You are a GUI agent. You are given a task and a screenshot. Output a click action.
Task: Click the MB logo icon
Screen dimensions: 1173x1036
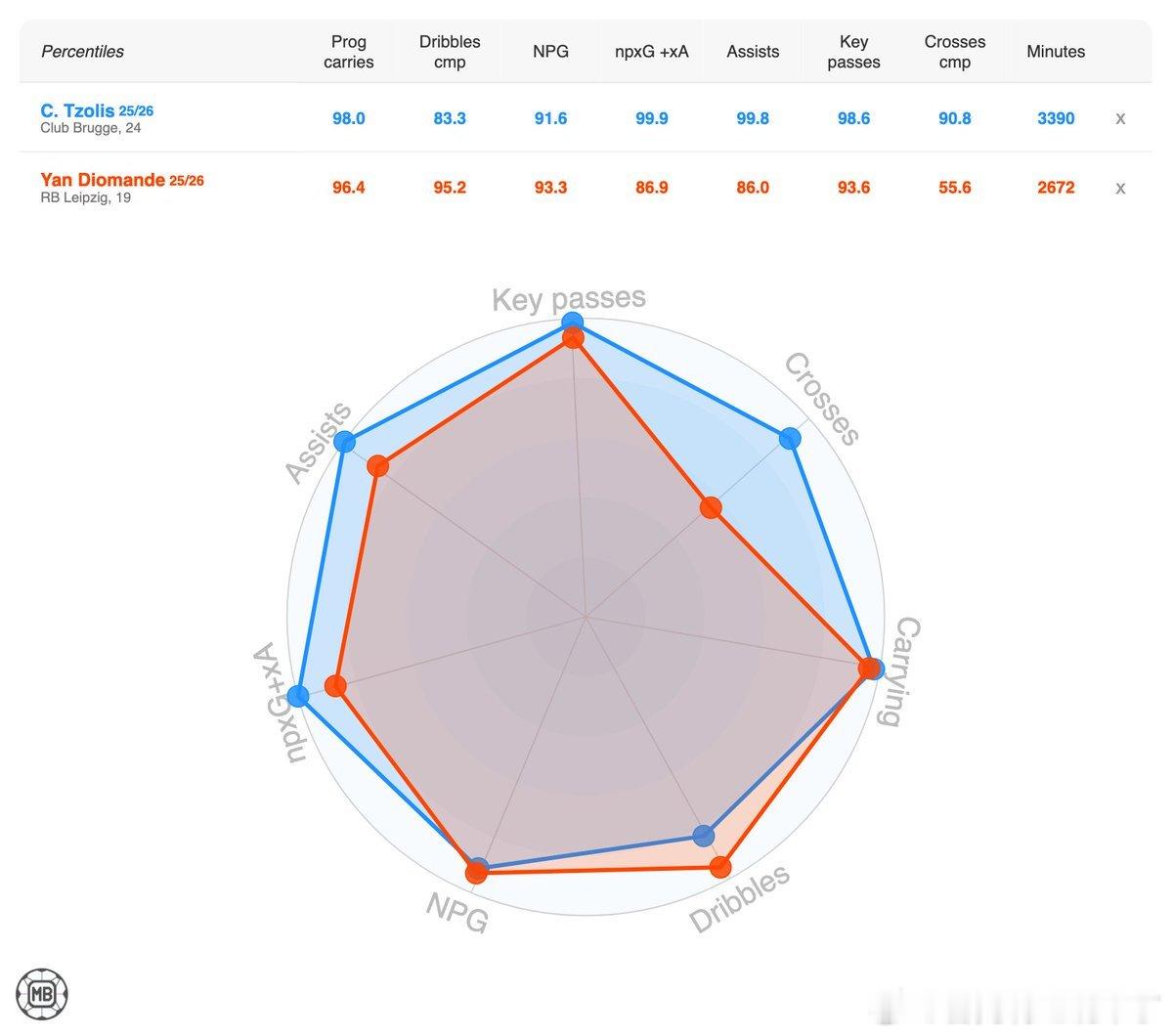tap(42, 994)
